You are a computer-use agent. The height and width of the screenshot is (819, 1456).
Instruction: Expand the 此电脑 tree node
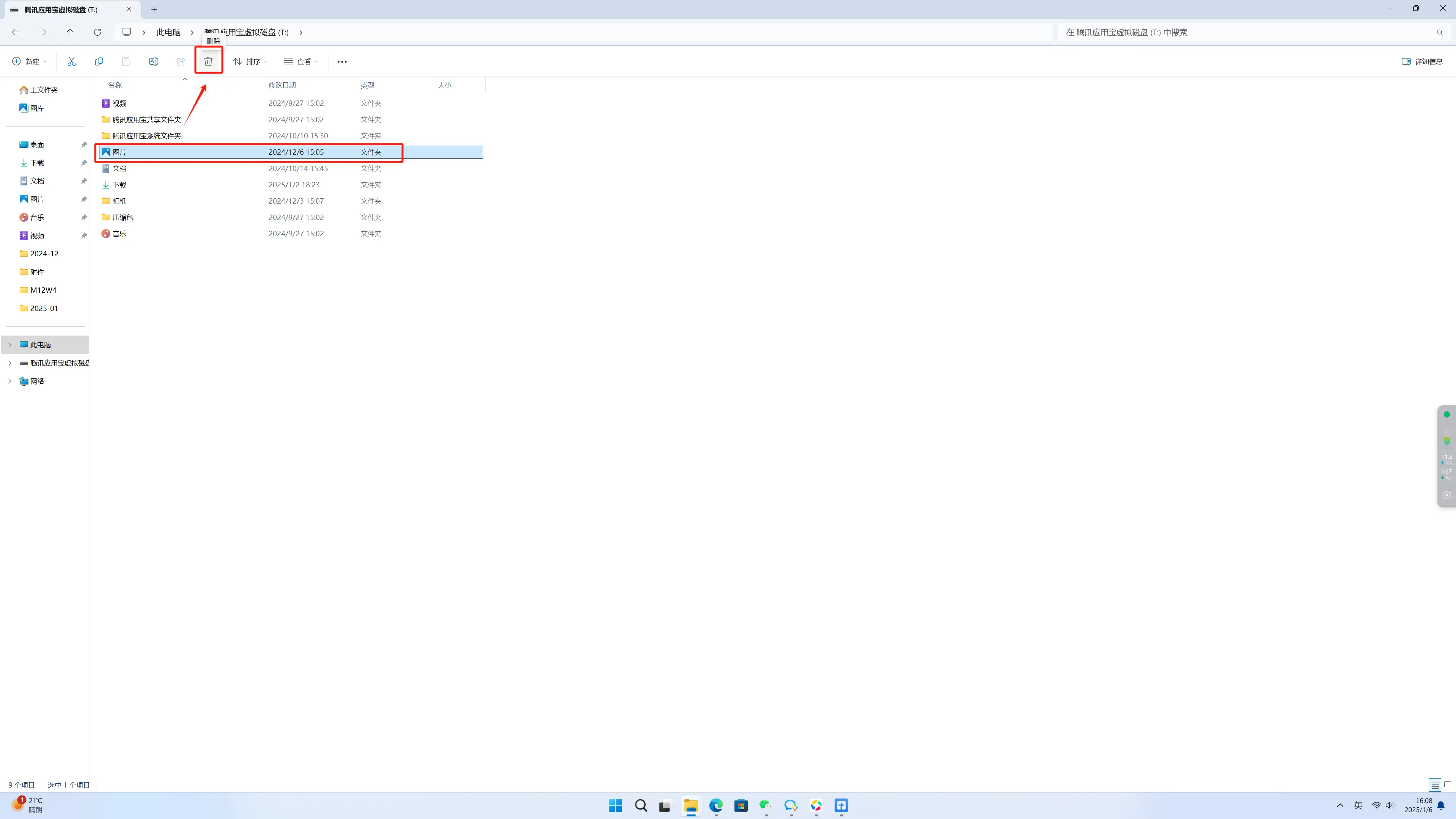pos(9,345)
